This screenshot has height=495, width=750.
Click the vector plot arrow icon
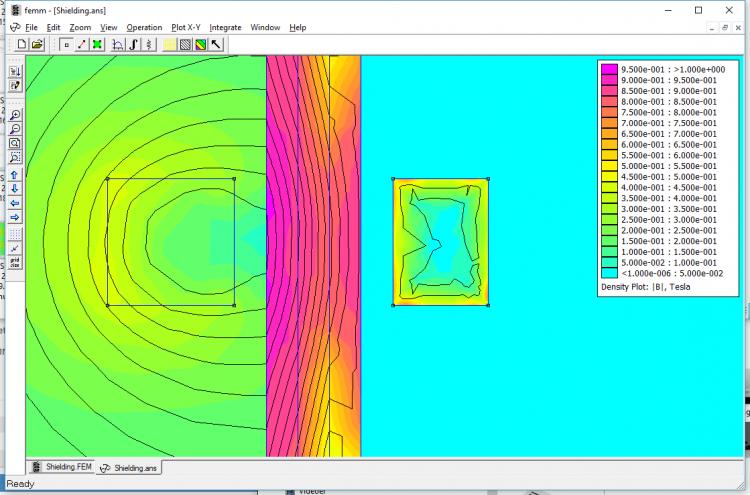tap(216, 44)
